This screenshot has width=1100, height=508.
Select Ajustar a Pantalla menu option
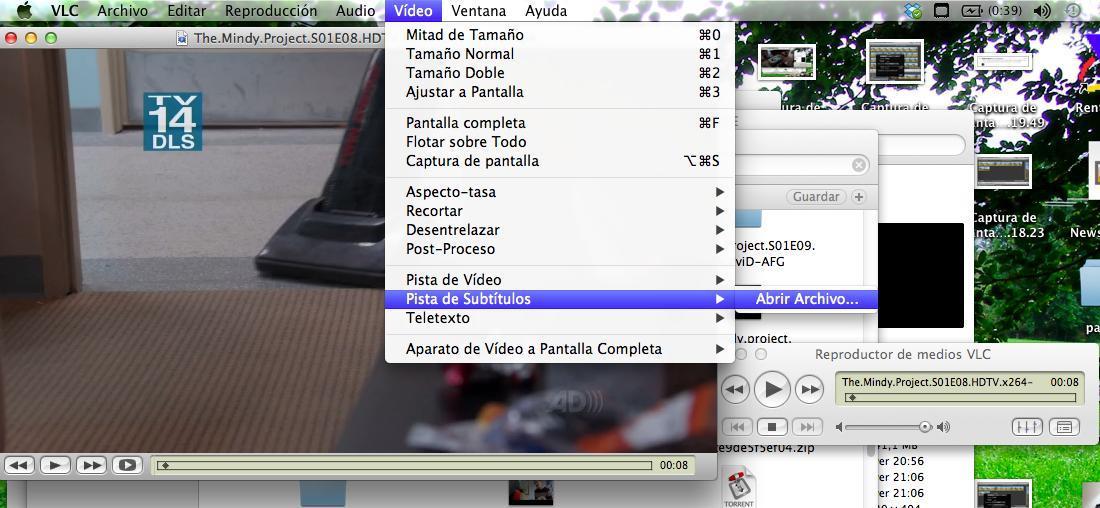coord(464,92)
